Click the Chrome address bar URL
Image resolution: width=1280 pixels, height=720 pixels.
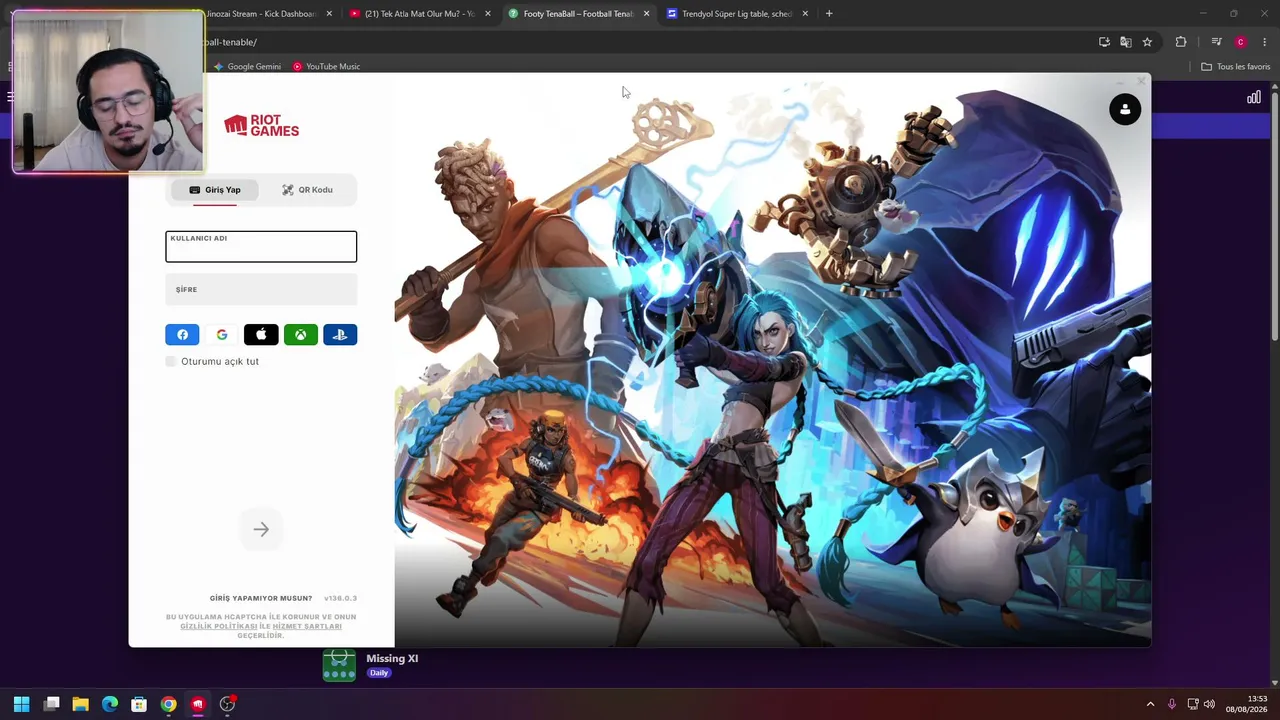coord(231,42)
